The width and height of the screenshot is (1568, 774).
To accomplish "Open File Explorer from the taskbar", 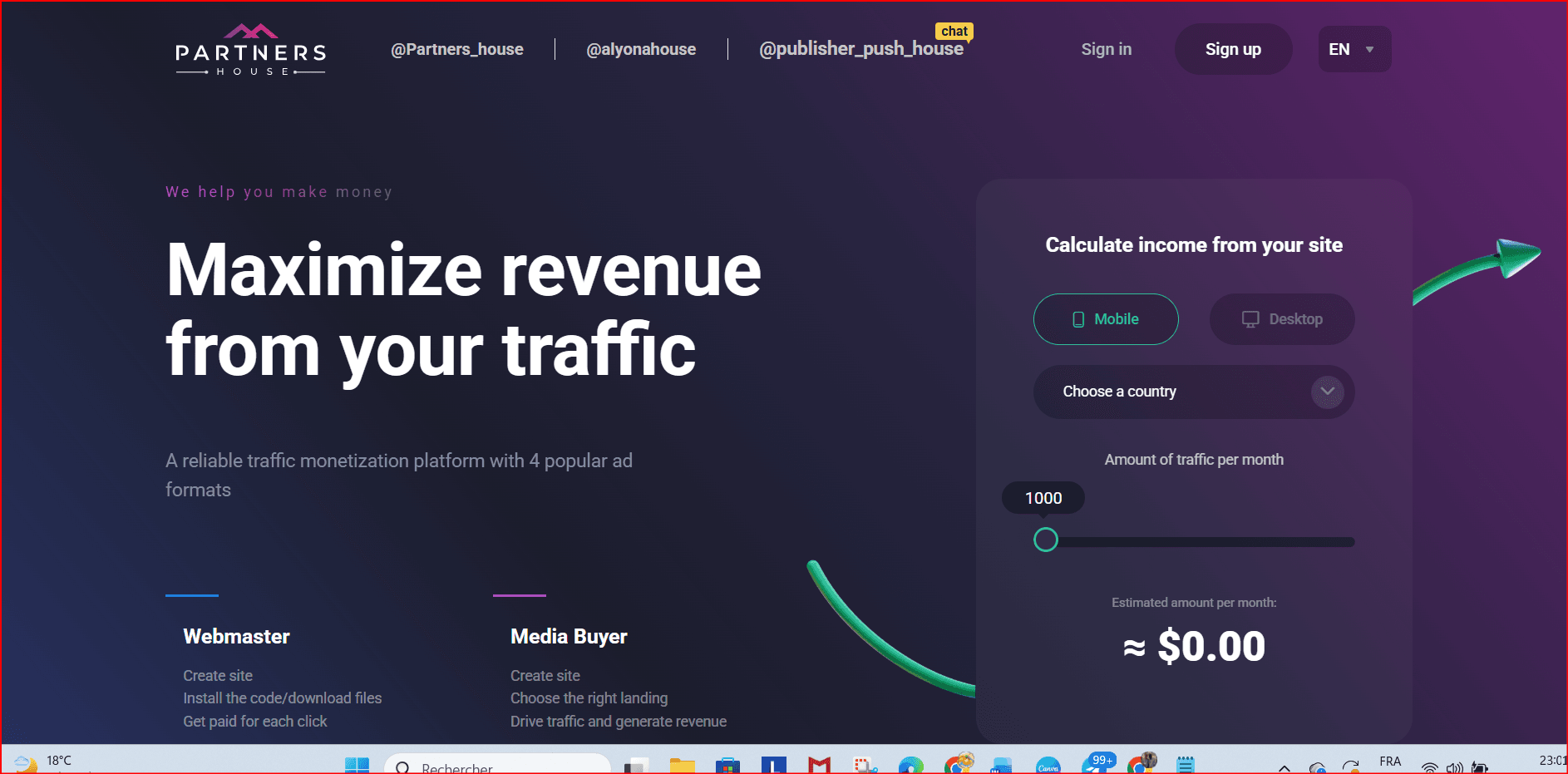I will 682,766.
